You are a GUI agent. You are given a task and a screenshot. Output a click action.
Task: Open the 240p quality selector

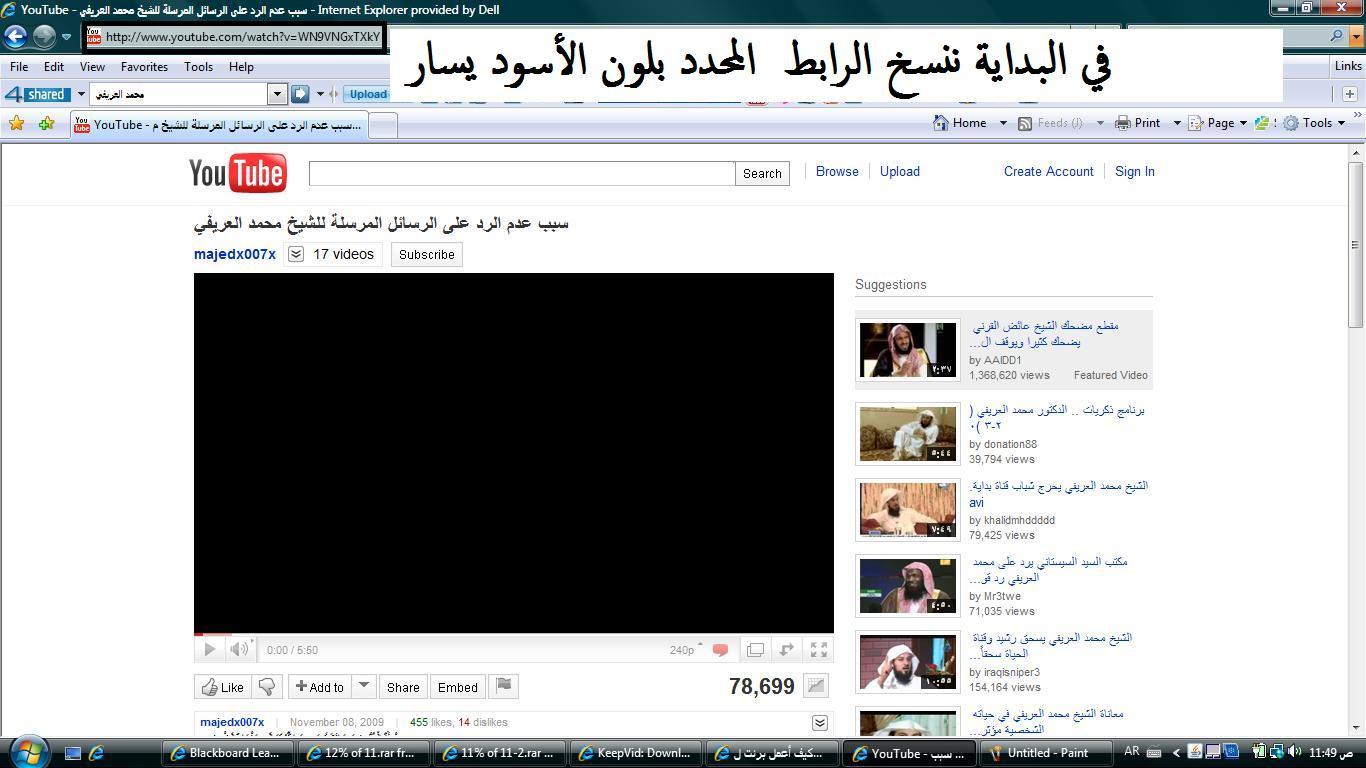pos(686,650)
